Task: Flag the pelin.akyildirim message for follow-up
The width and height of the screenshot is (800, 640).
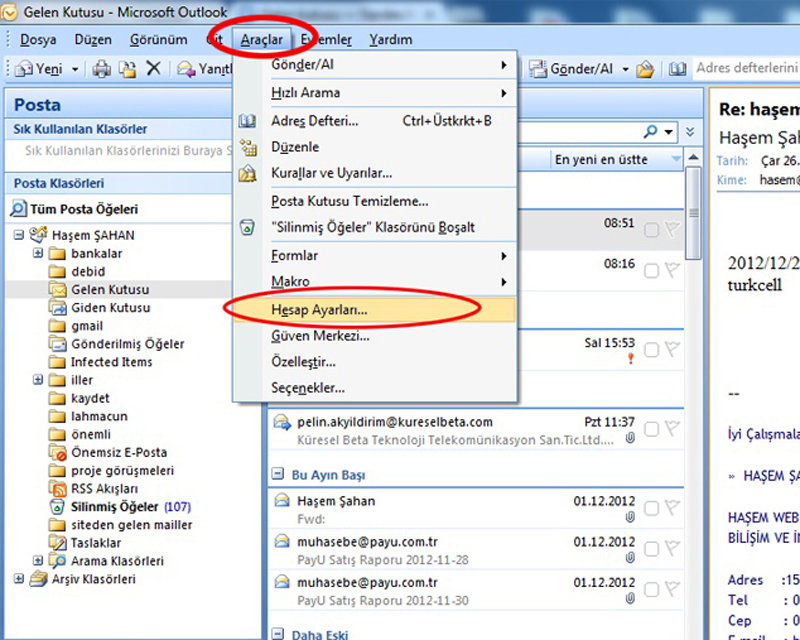Action: click(672, 429)
